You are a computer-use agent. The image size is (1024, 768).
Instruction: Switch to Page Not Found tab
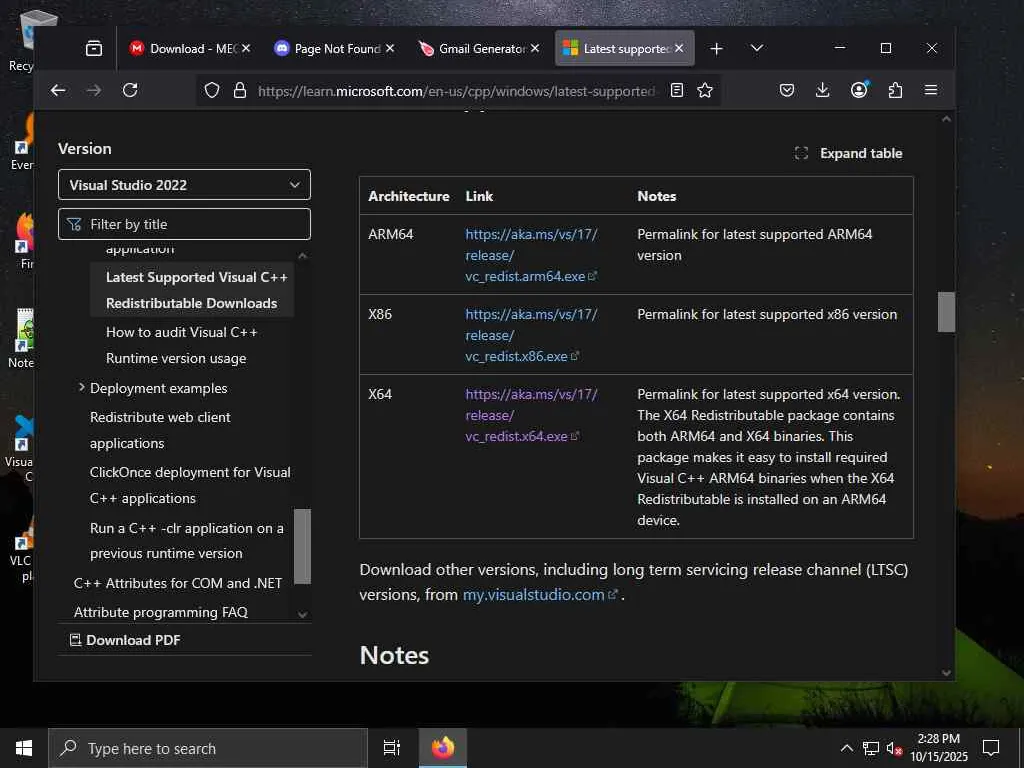tap(334, 48)
